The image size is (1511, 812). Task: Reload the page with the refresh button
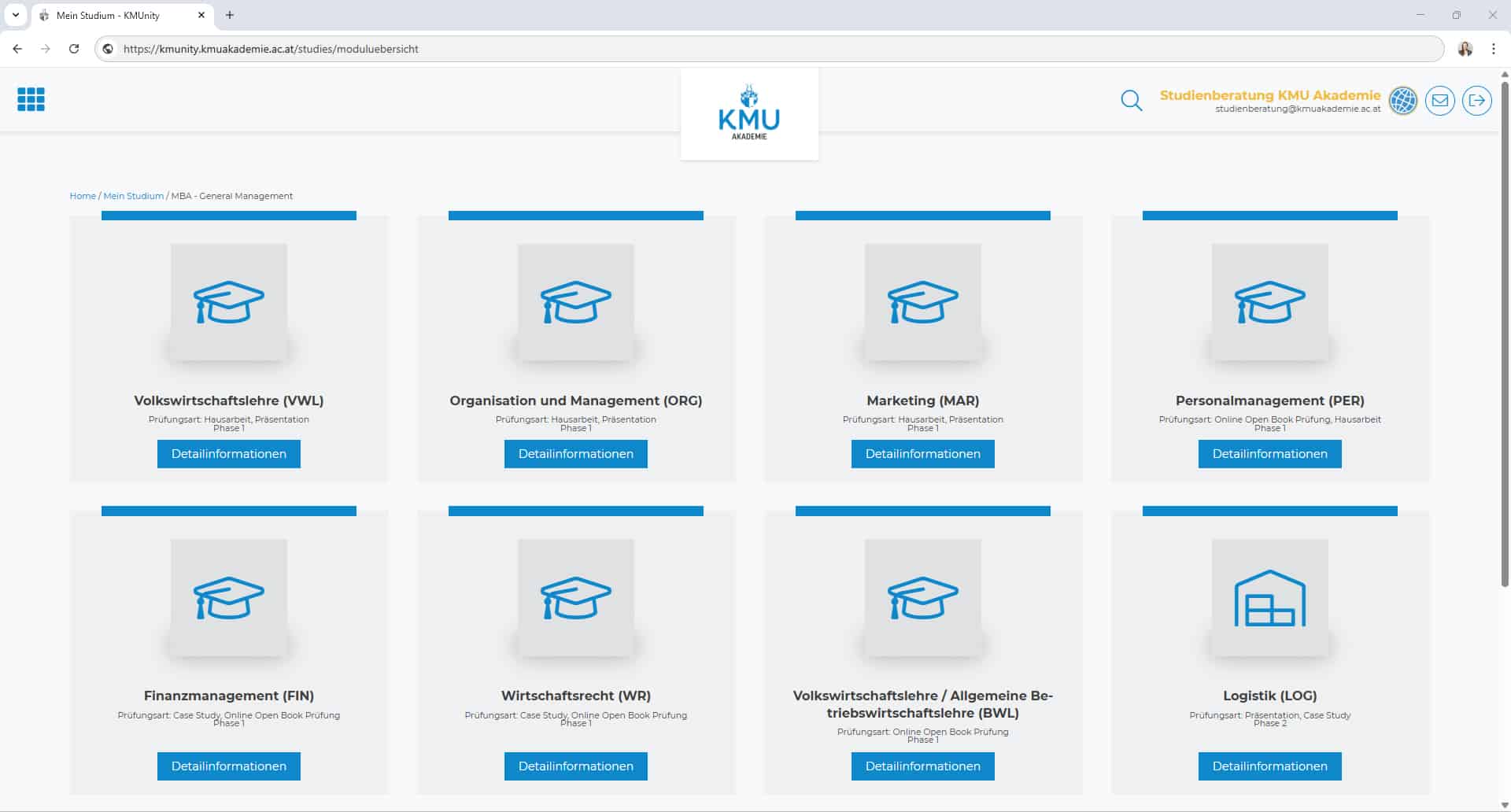click(74, 49)
